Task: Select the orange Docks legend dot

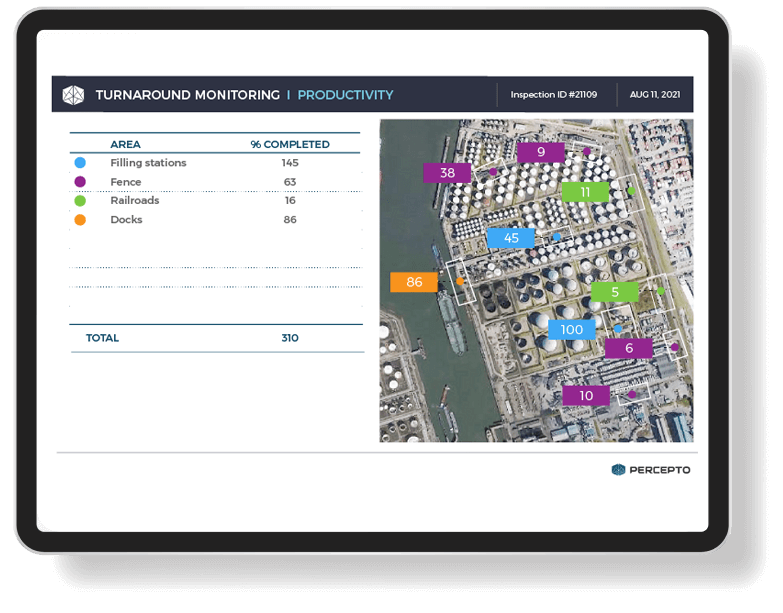Action: (80, 220)
